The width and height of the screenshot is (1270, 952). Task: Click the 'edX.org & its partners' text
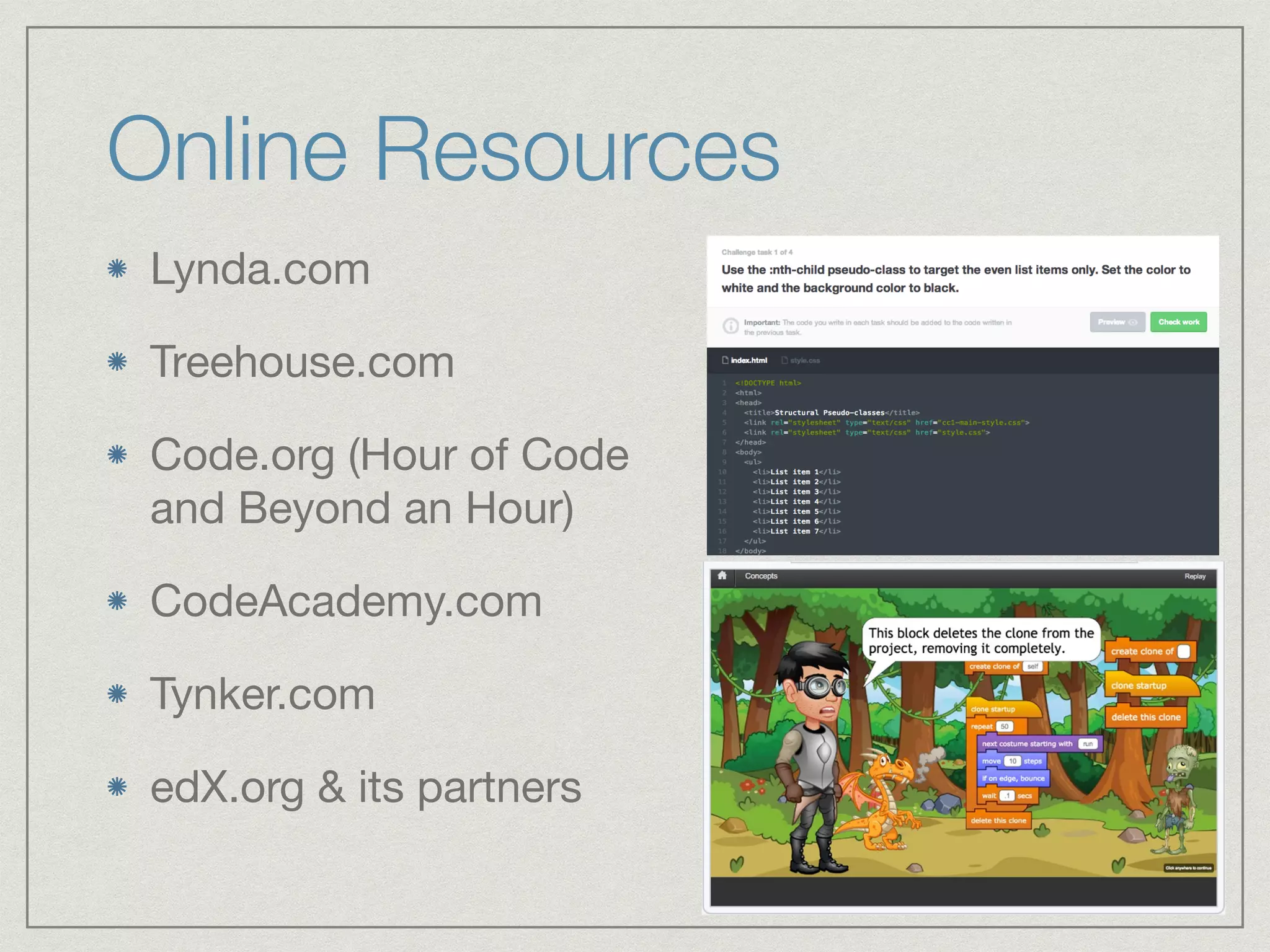[366, 788]
